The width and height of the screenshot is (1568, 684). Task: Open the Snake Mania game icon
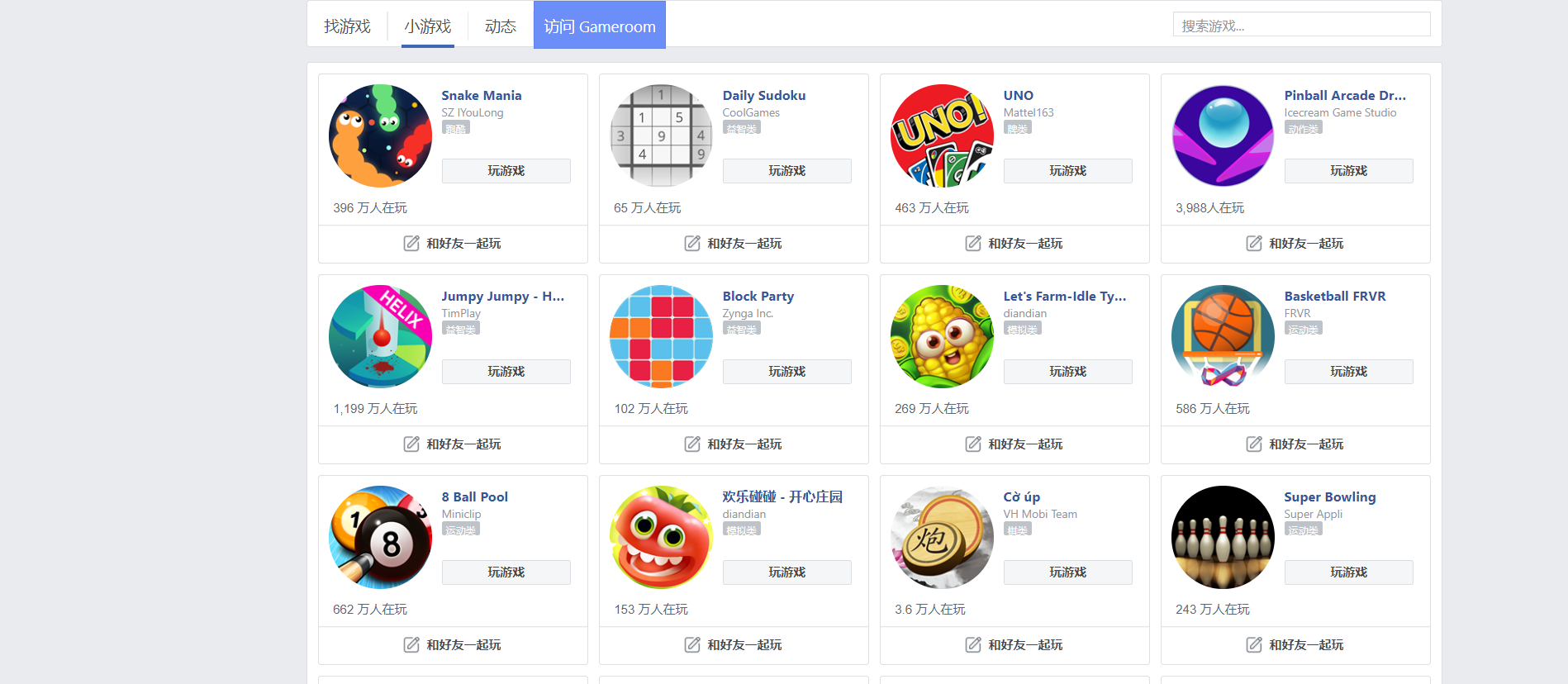point(380,135)
